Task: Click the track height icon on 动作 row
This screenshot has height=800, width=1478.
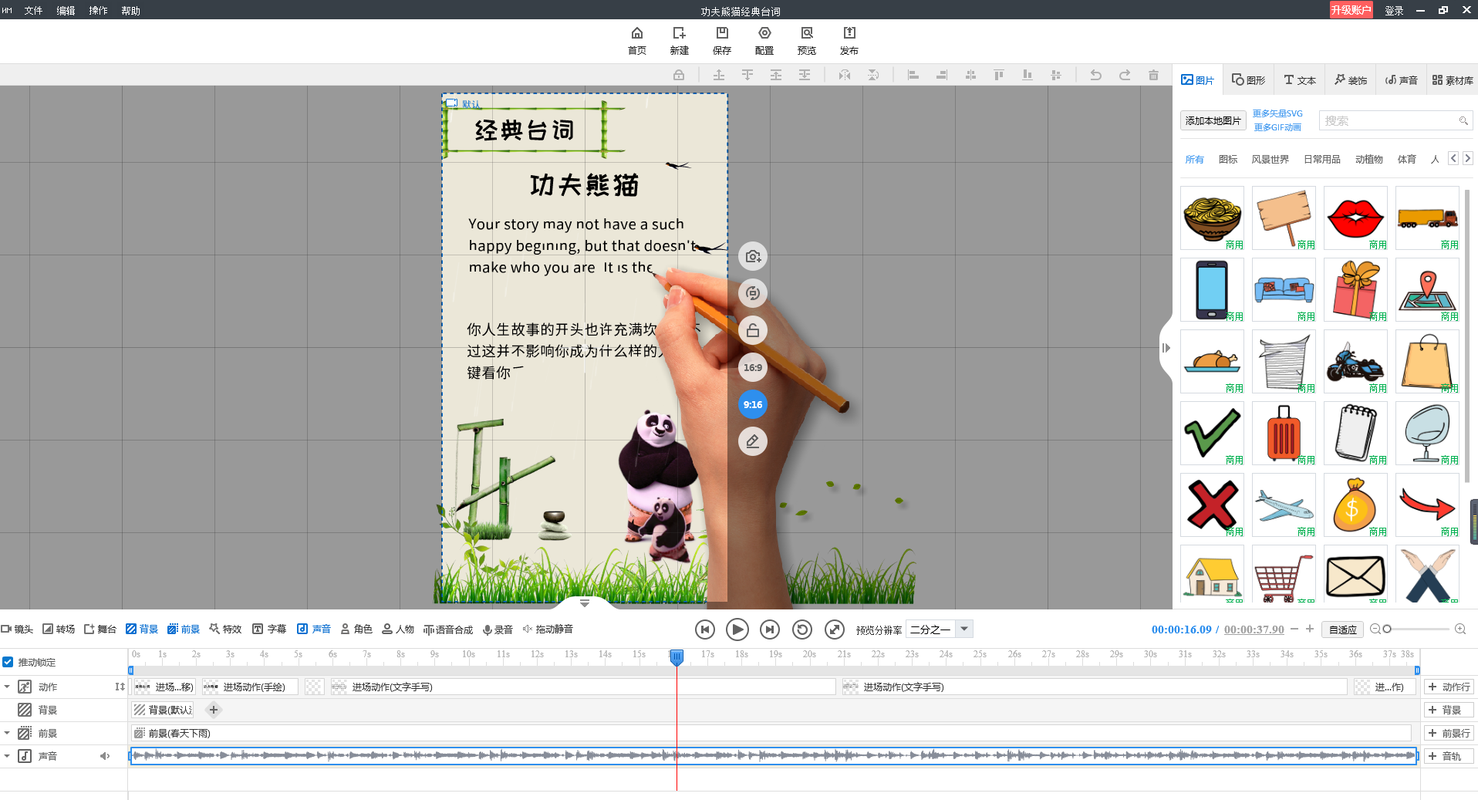Action: pos(120,687)
